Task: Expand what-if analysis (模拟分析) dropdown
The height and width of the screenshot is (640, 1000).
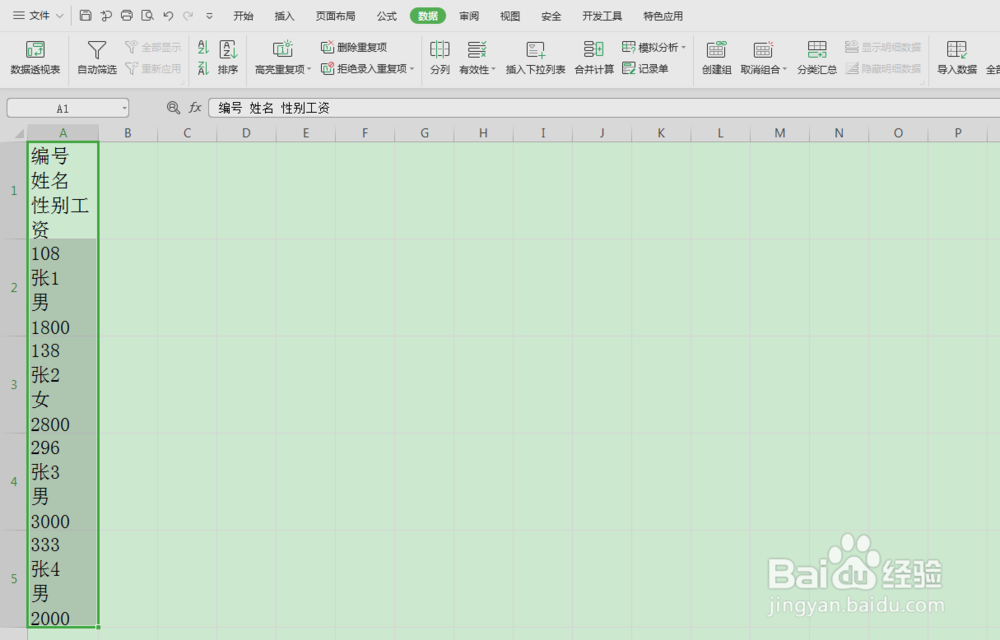Action: (683, 48)
